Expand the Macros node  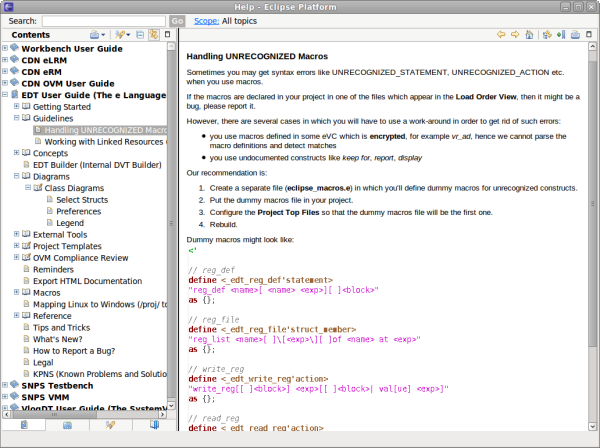[16, 292]
